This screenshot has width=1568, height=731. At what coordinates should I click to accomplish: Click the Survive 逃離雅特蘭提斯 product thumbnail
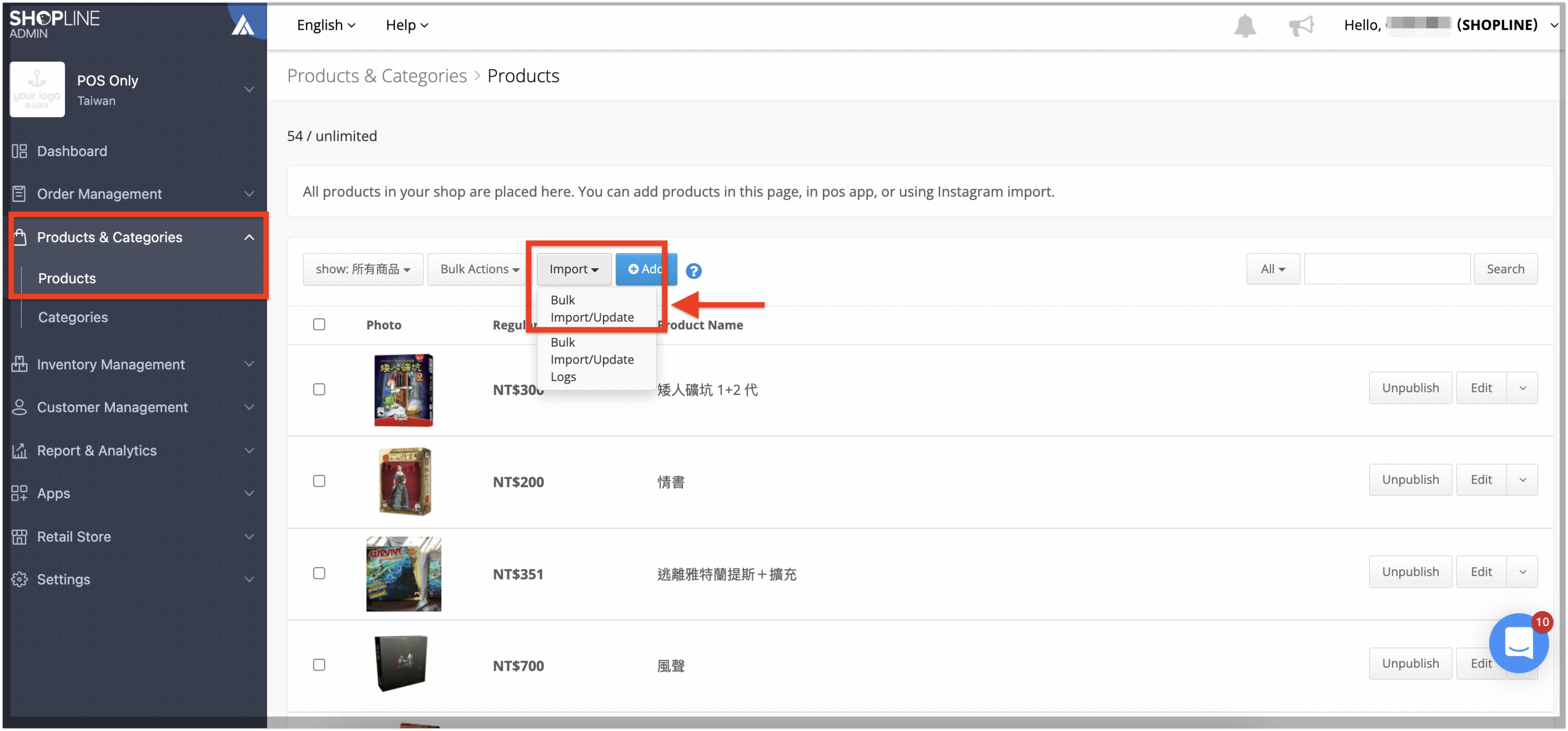point(404,574)
